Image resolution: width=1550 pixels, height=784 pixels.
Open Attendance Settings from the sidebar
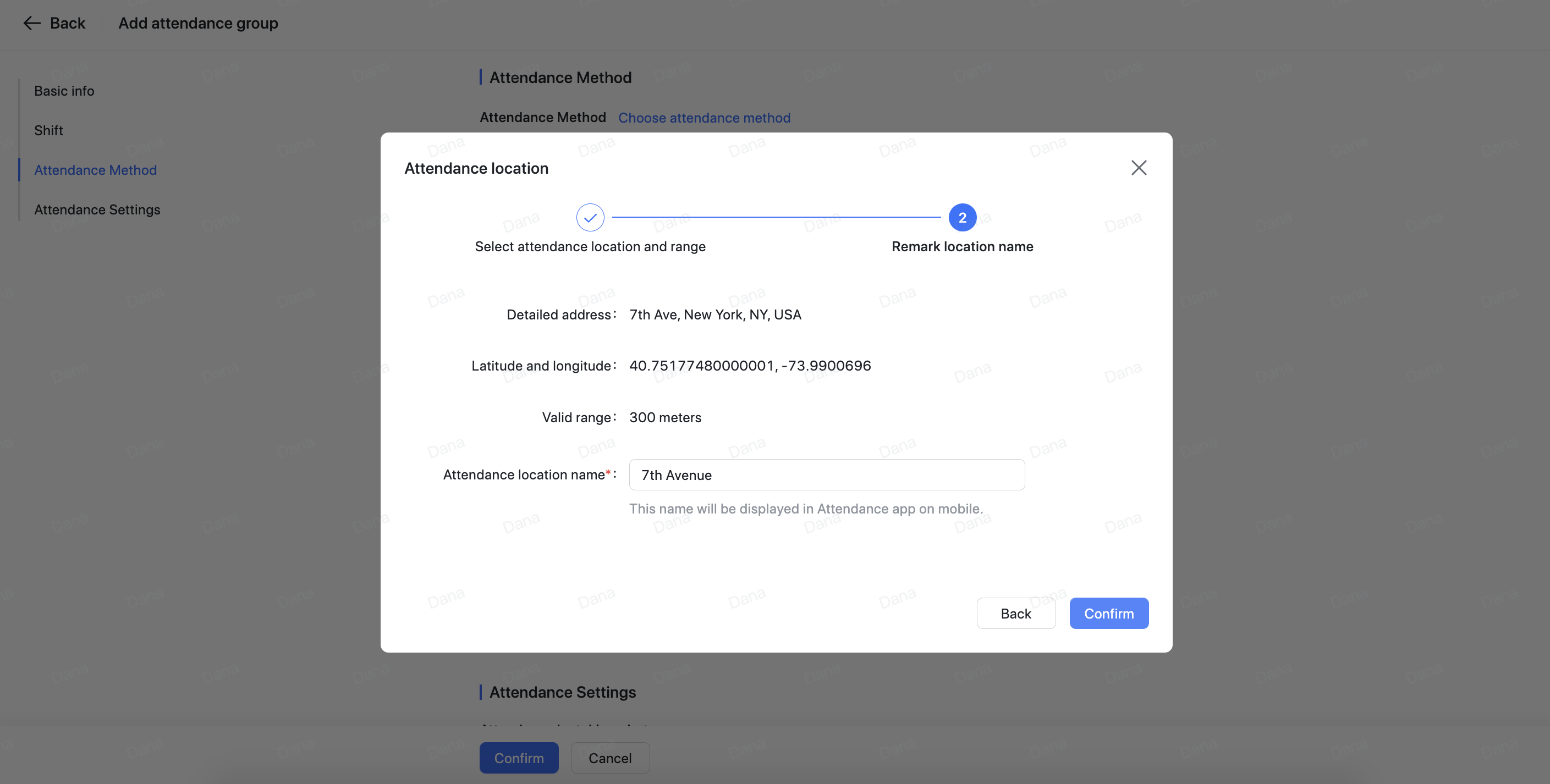(x=97, y=209)
